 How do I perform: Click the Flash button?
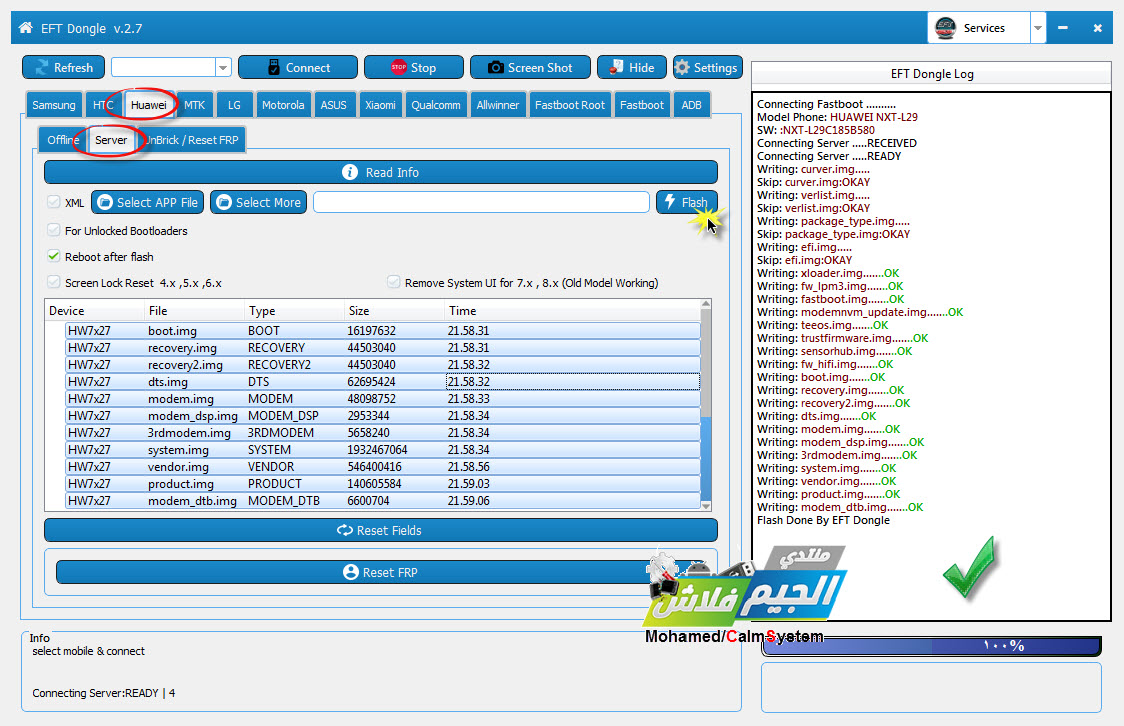(687, 202)
